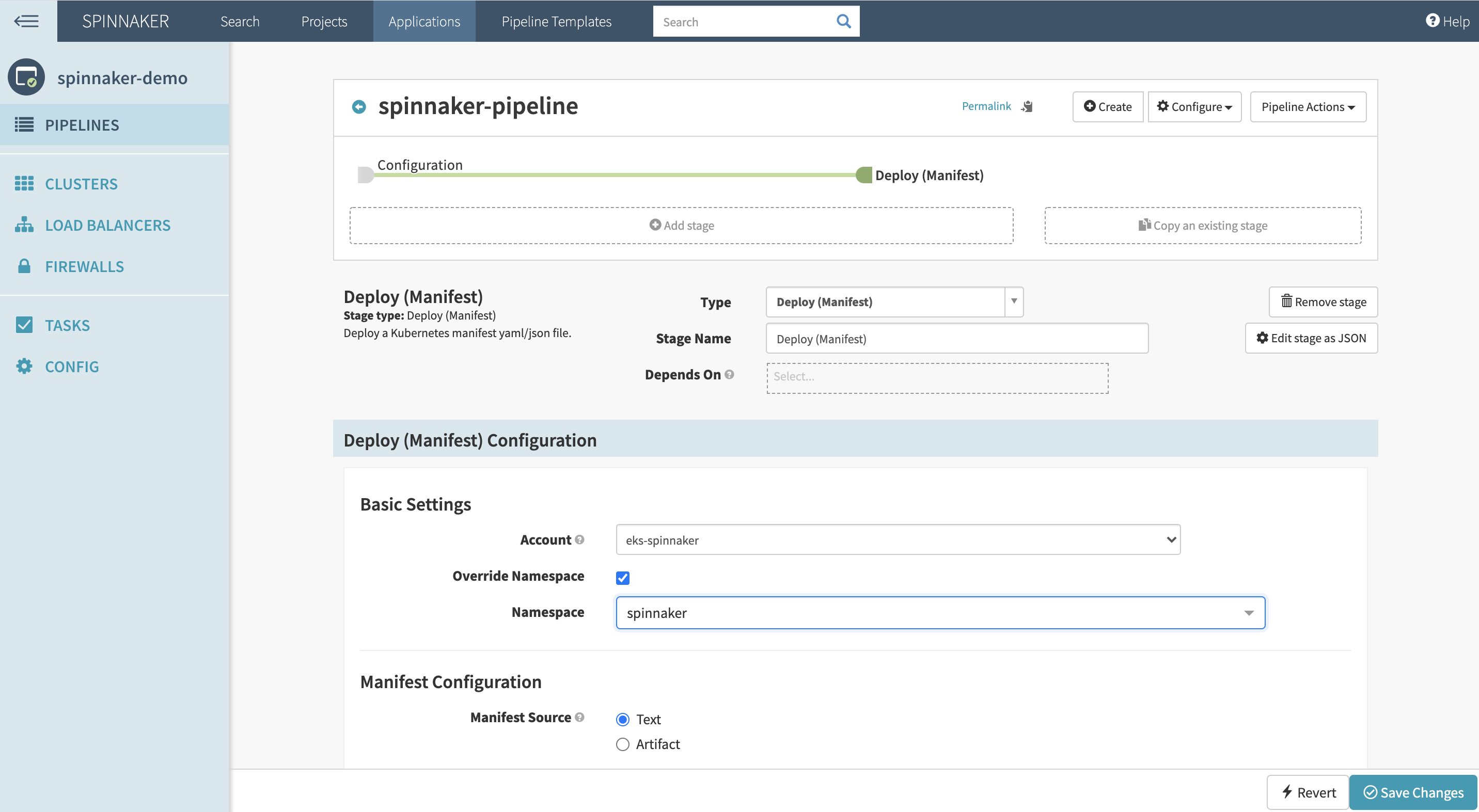The height and width of the screenshot is (812, 1479).
Task: Click Remove stage button
Action: coord(1323,302)
